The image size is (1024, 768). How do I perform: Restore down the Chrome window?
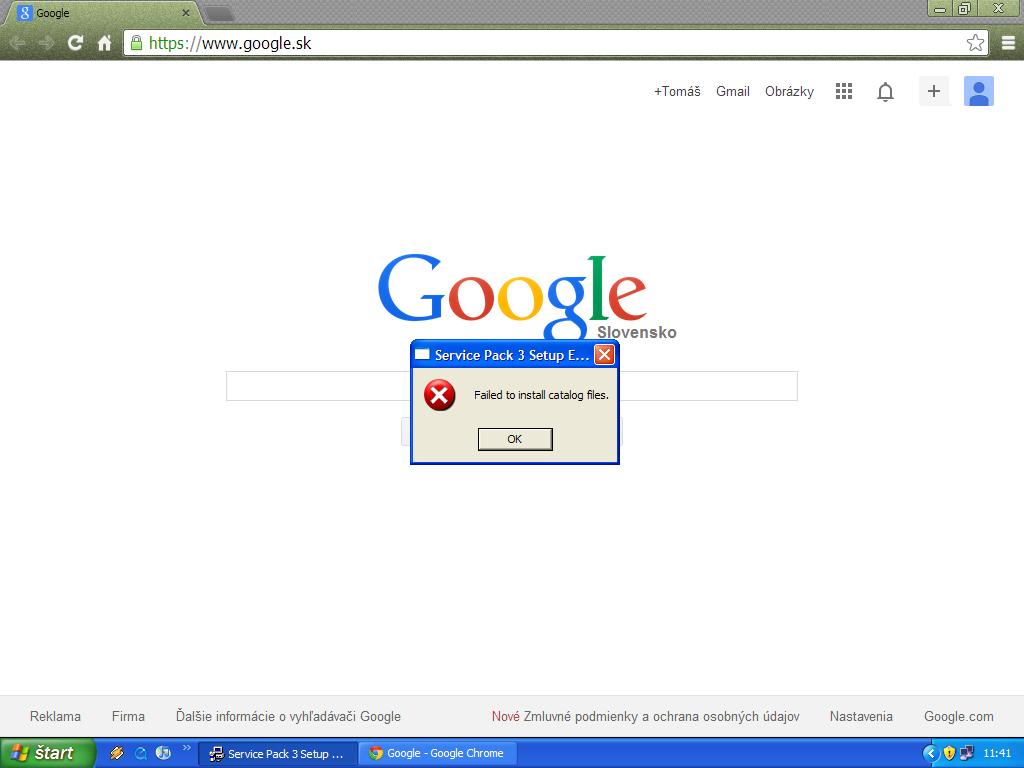point(965,8)
